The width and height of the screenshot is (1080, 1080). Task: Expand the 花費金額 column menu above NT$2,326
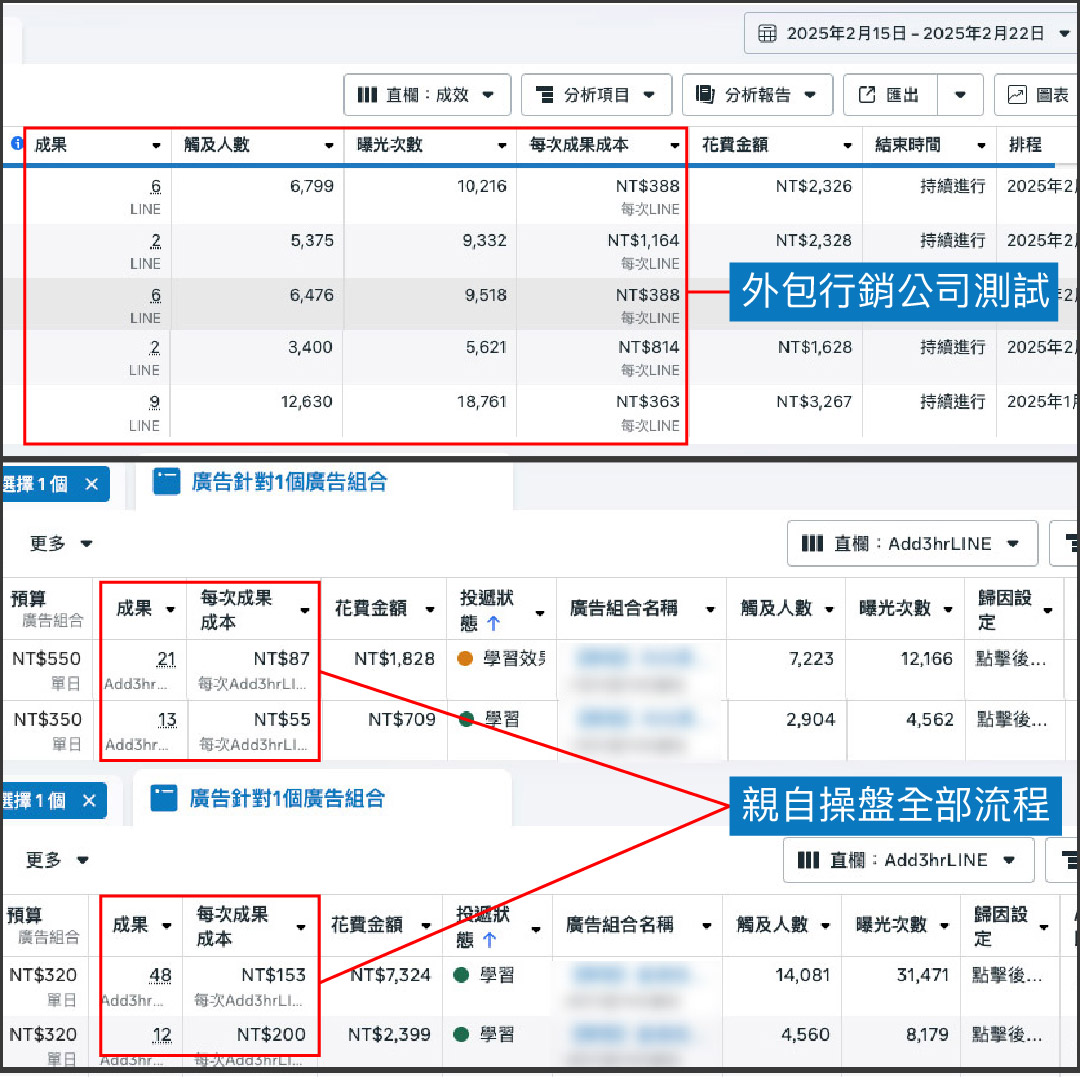[x=848, y=146]
